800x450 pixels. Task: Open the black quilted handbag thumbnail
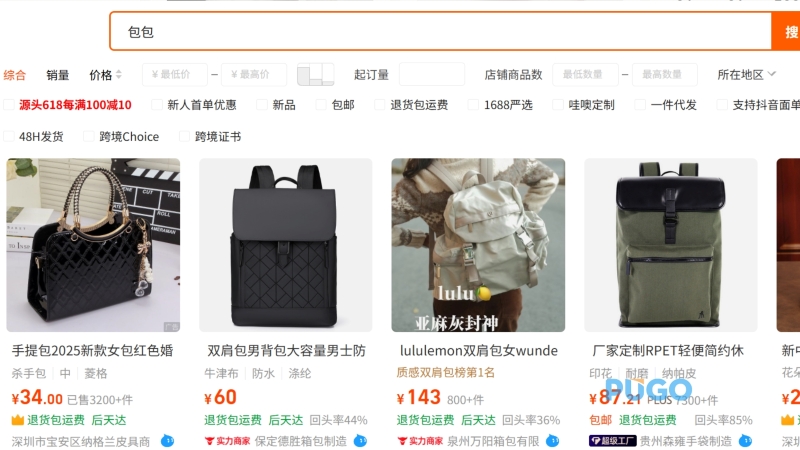(93, 245)
